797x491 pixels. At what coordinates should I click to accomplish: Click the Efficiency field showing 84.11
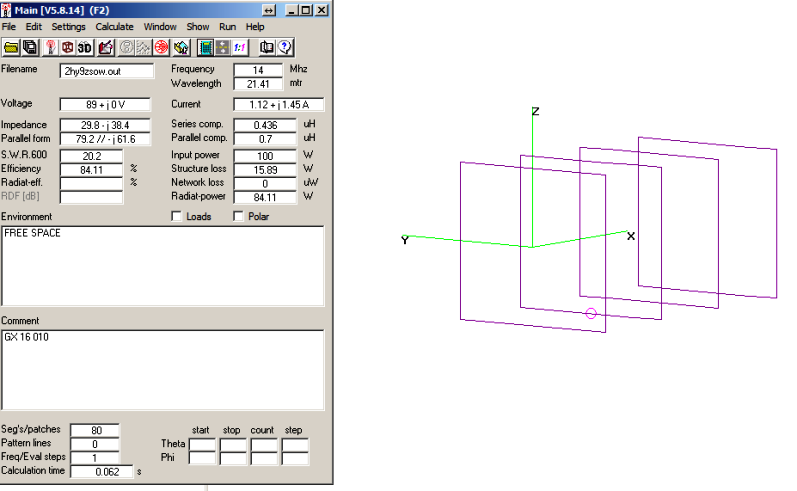tap(91, 170)
